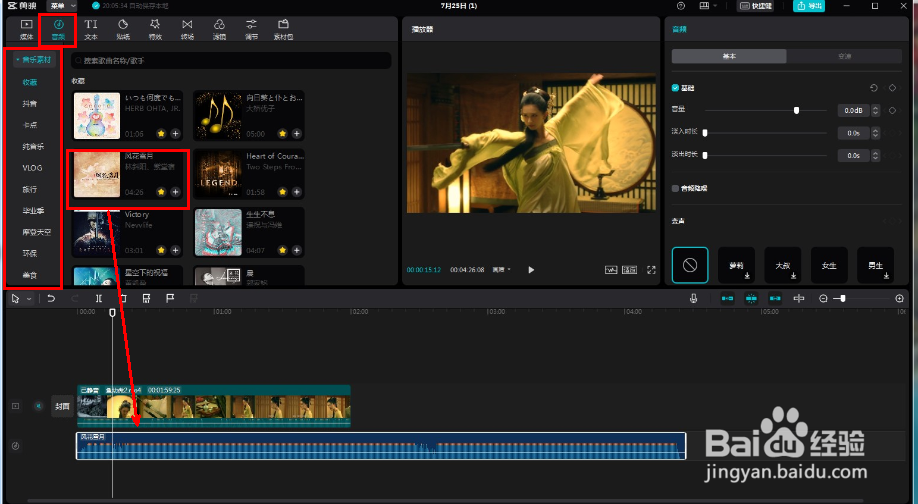Image resolution: width=918 pixels, height=504 pixels.
Task: Step the 淡入时长 0.0s value
Action: point(875,133)
